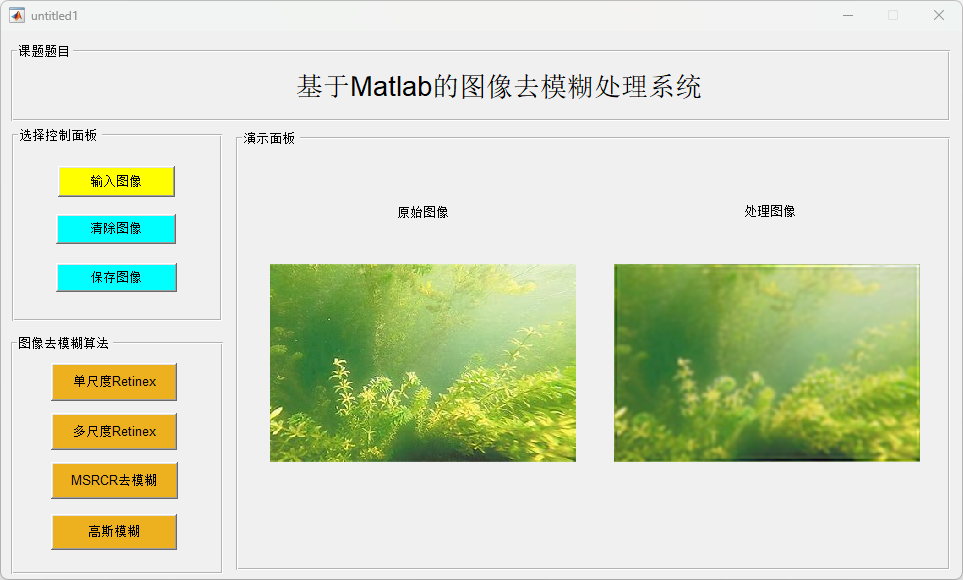Click the 选择控制面板 panel heading
The height and width of the screenshot is (580, 963).
pyautogui.click(x=58, y=135)
